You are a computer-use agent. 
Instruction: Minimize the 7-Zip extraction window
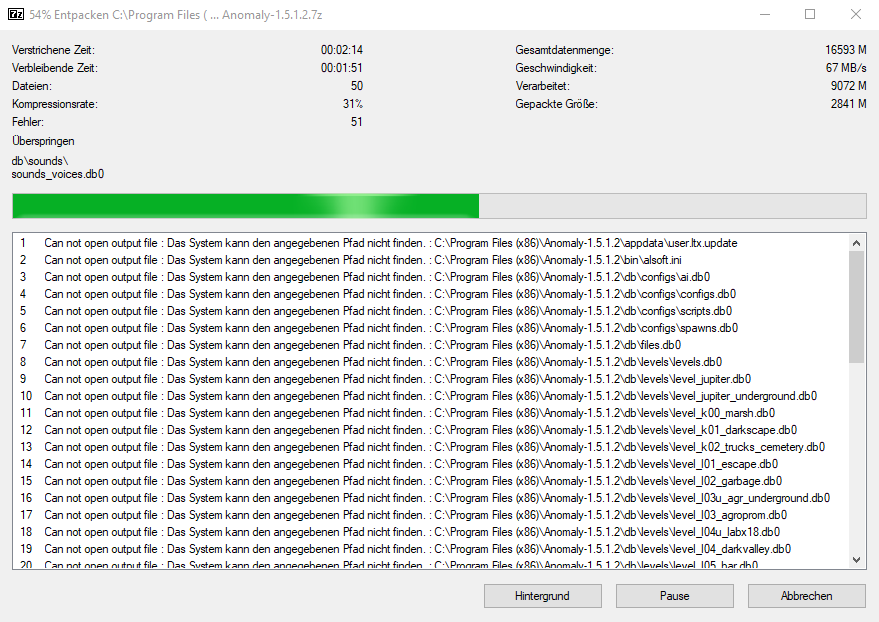(765, 15)
